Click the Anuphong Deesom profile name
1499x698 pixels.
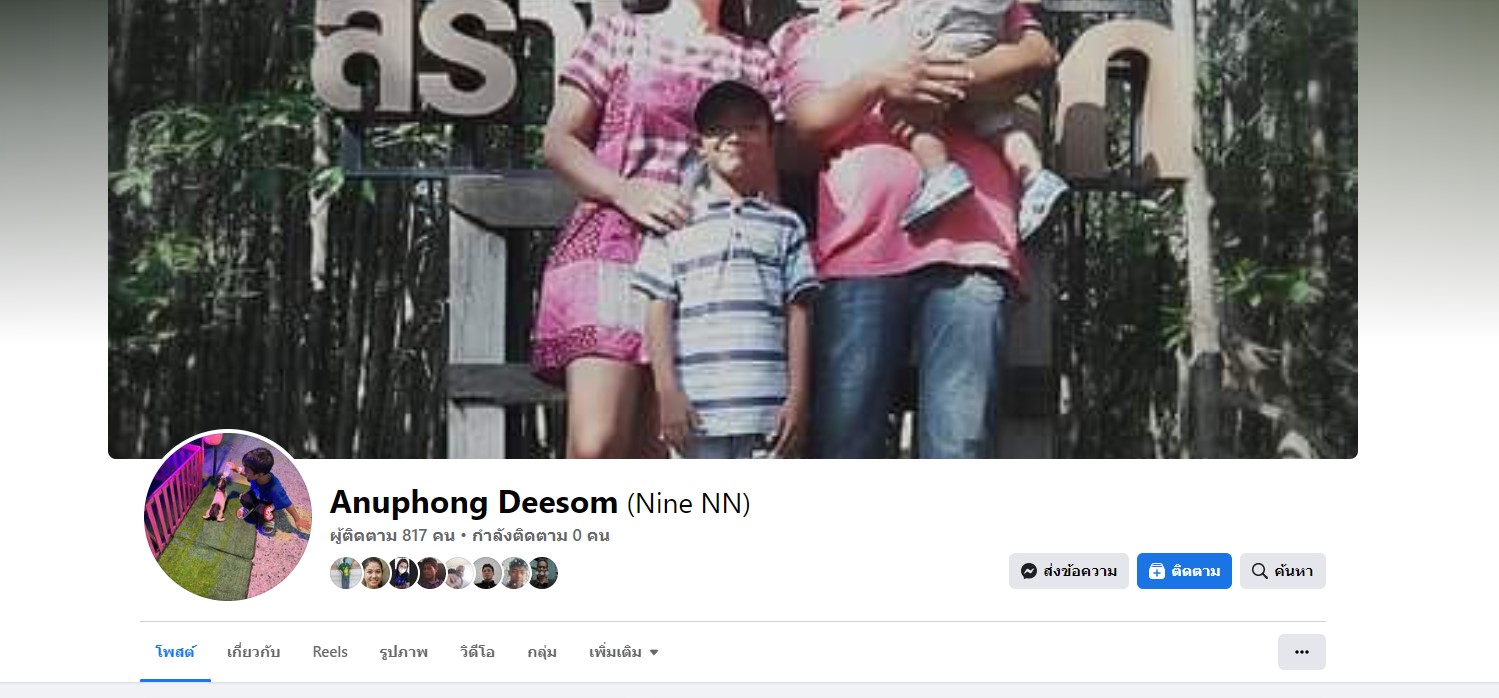(474, 502)
